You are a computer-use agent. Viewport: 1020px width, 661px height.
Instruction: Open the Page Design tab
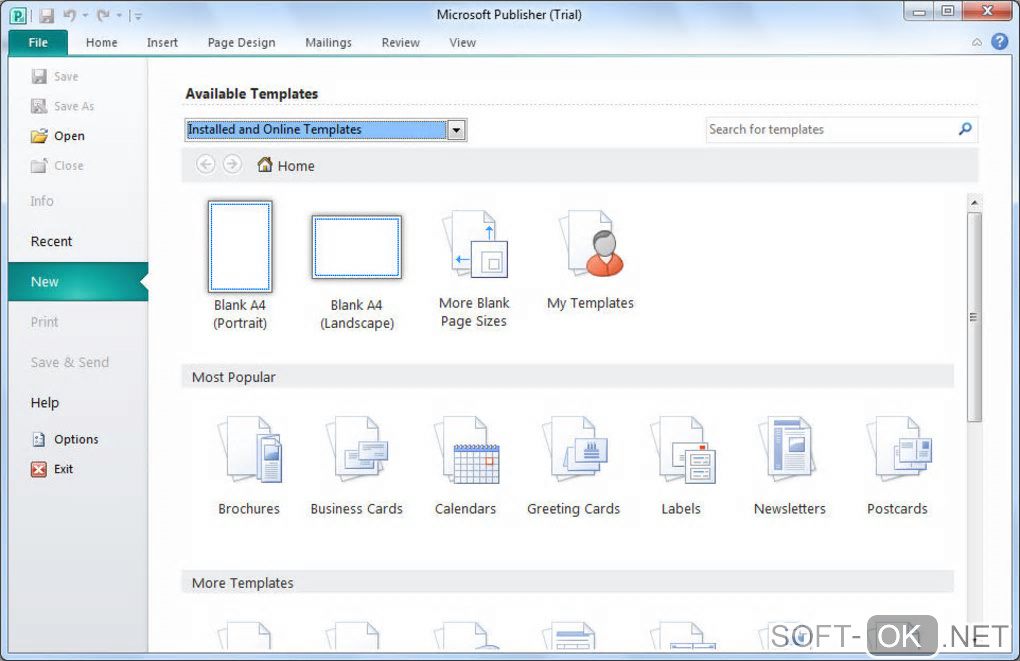click(x=241, y=42)
